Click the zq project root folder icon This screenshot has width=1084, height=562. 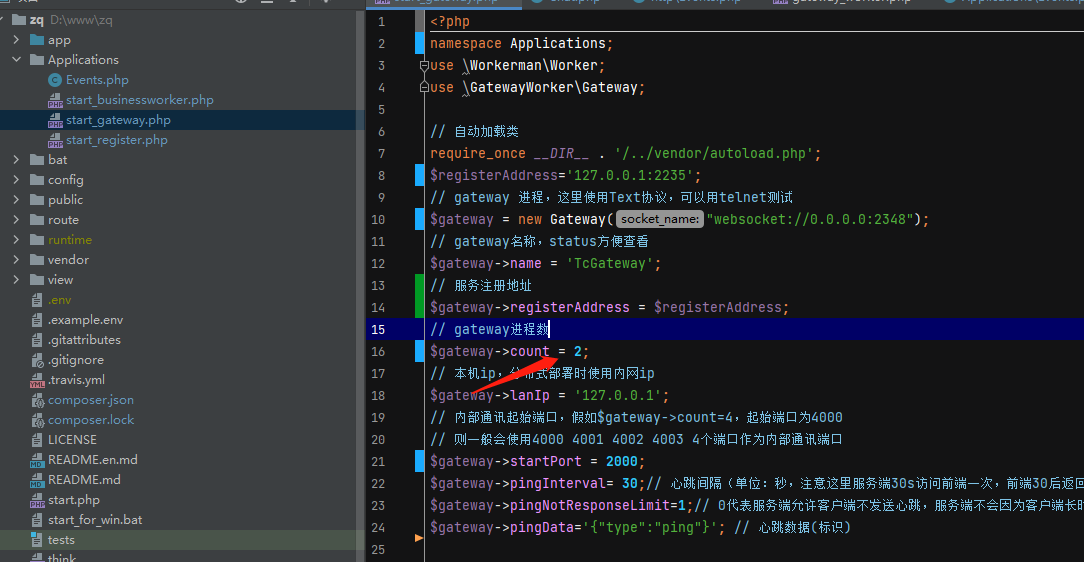pyautogui.click(x=19, y=20)
